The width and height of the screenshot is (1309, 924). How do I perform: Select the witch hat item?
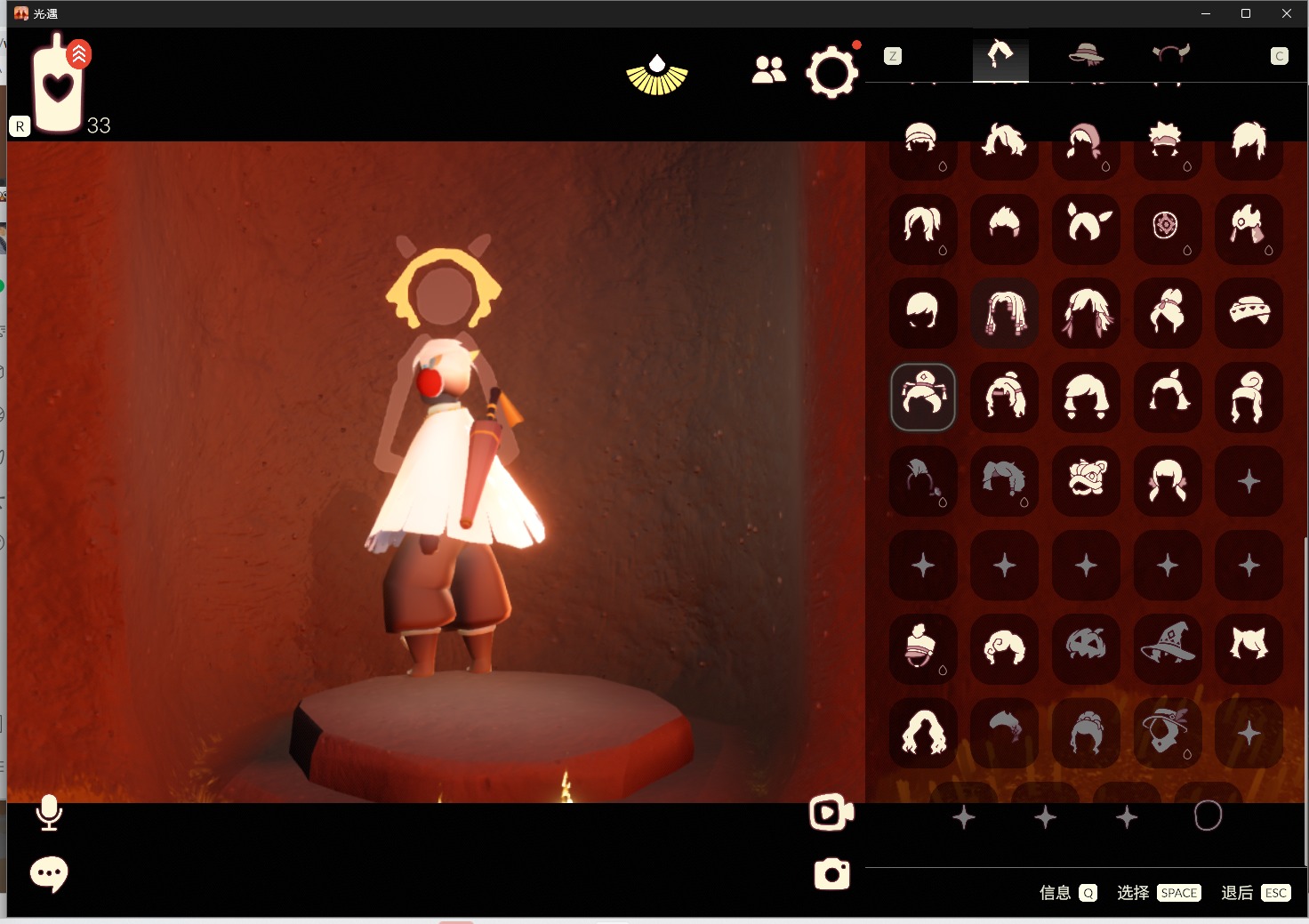1168,649
